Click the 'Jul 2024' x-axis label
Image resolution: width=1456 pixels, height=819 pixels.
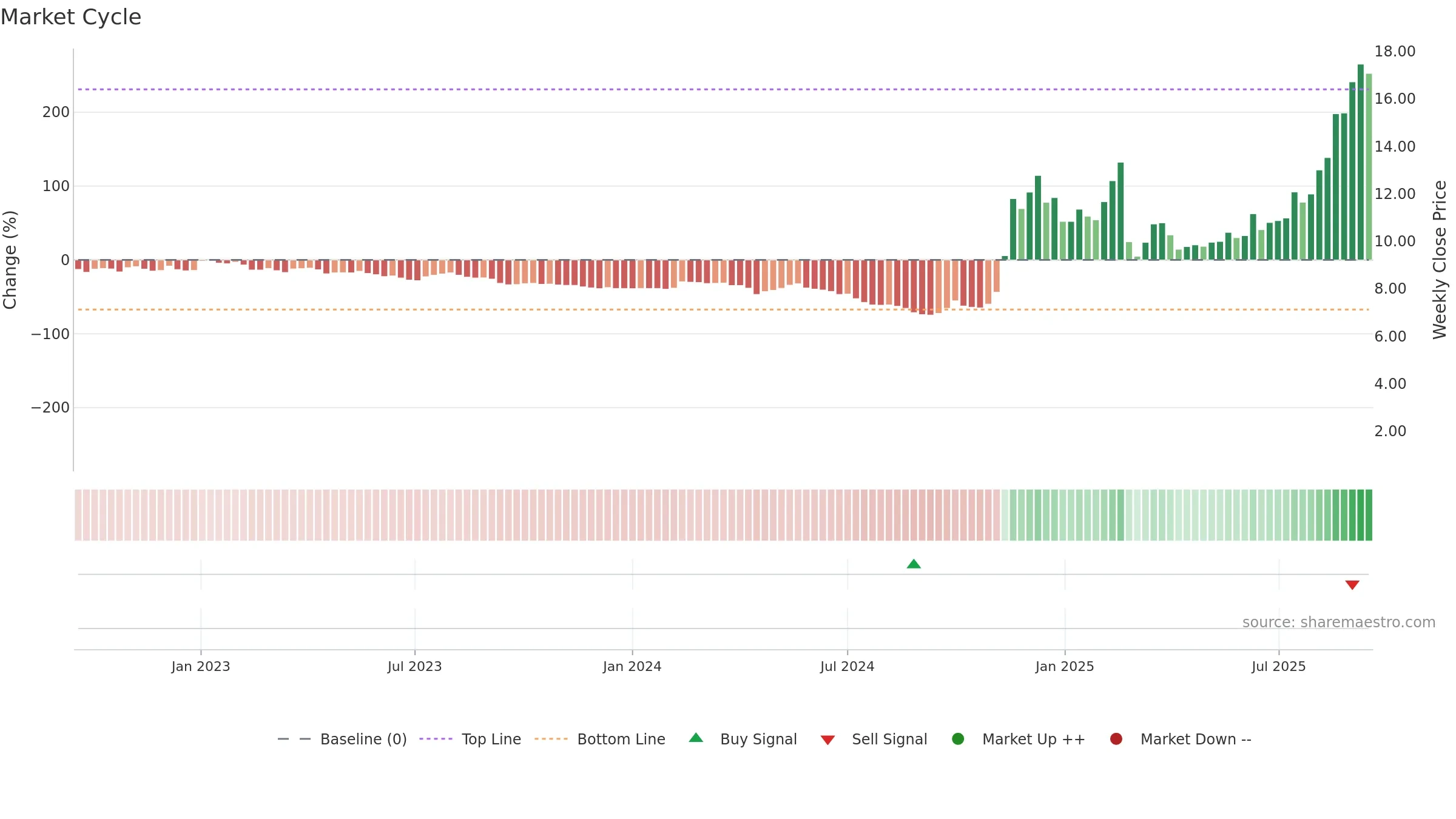pos(848,667)
